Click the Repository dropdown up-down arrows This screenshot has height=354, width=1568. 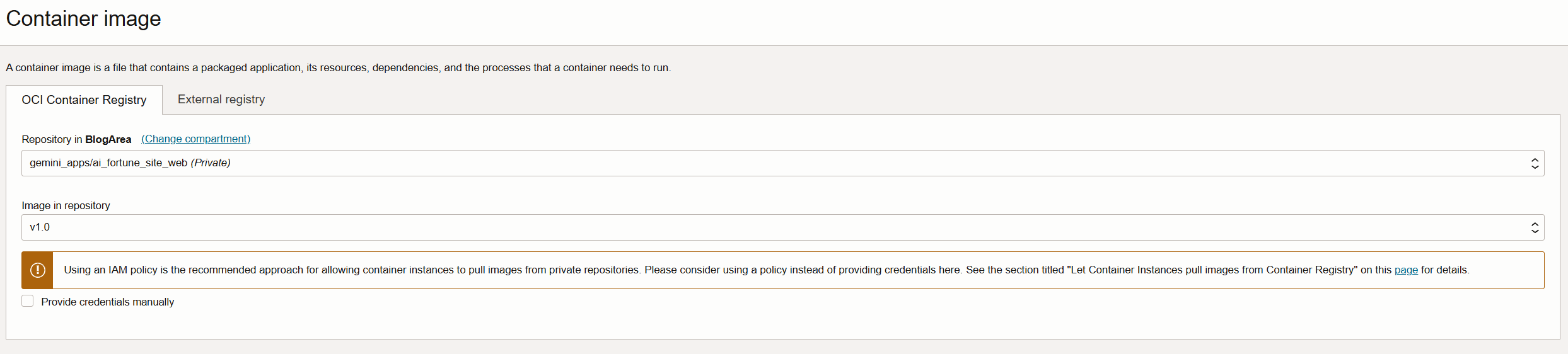(1535, 164)
